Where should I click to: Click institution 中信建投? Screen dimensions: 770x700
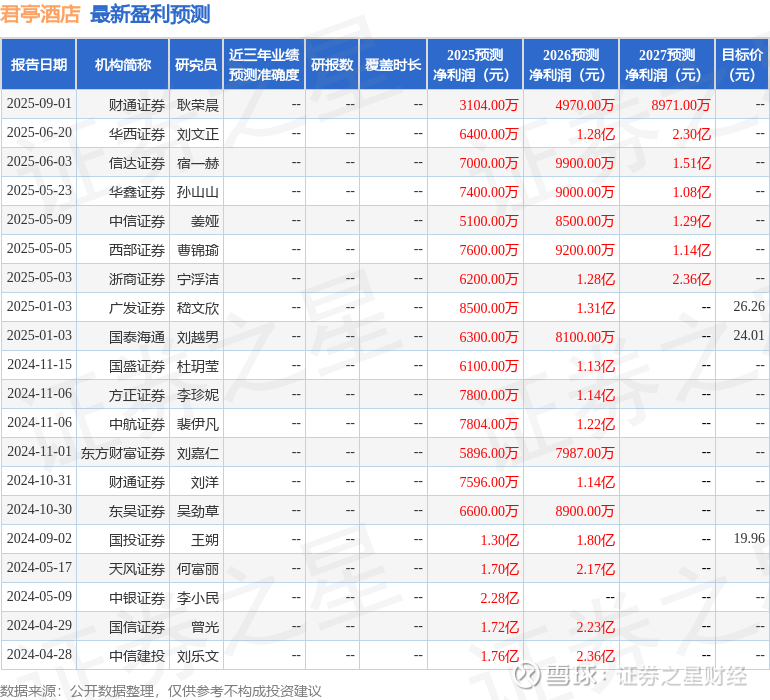coord(137,656)
